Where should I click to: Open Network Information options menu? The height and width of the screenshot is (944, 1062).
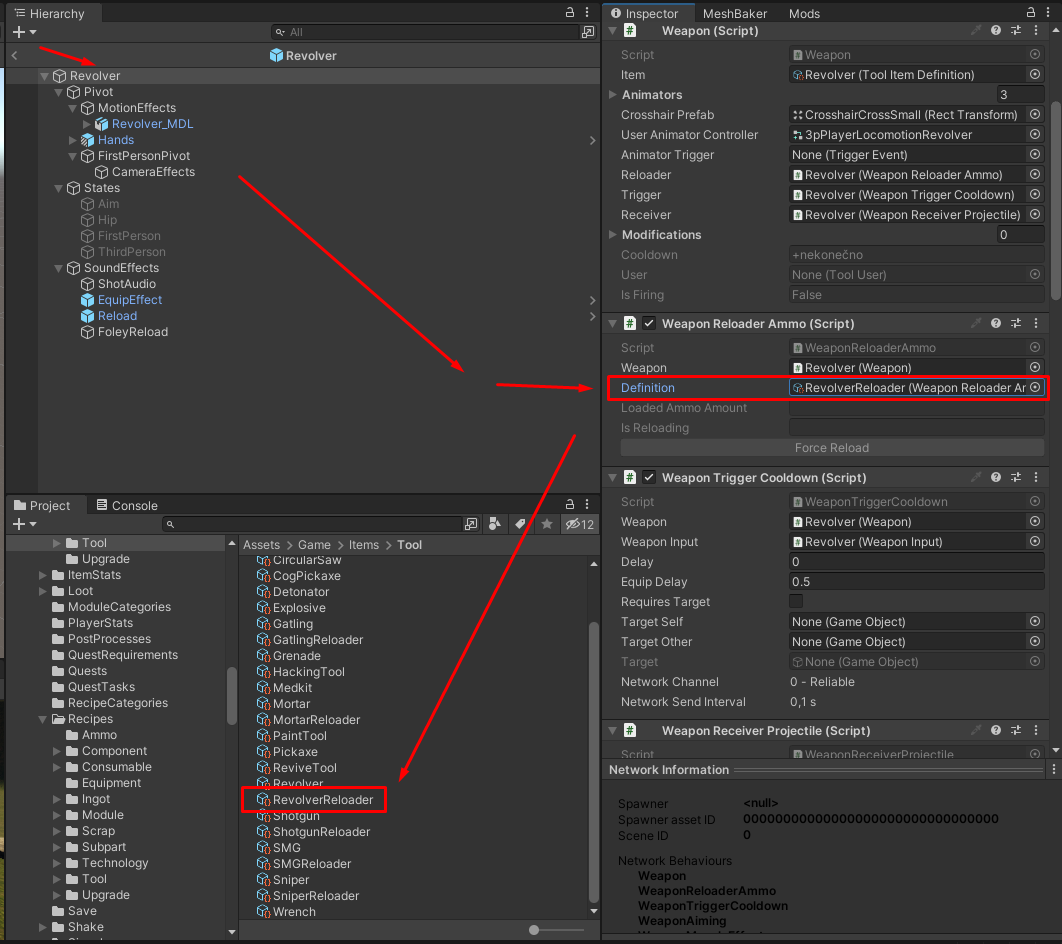(1053, 770)
